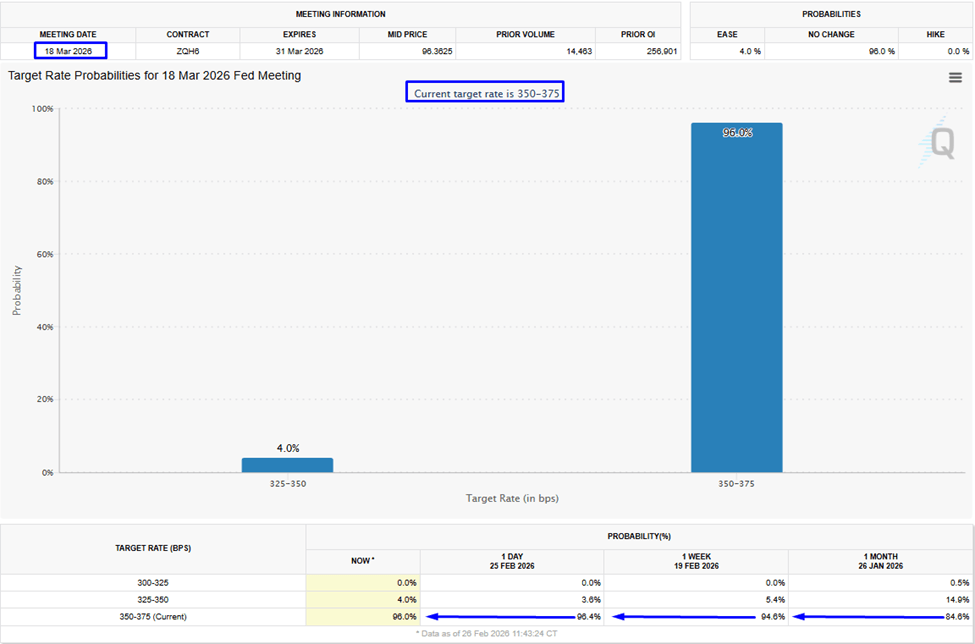Select the 350-375 (Current) table row label
Image resolution: width=975 pixels, height=644 pixels.
click(153, 617)
